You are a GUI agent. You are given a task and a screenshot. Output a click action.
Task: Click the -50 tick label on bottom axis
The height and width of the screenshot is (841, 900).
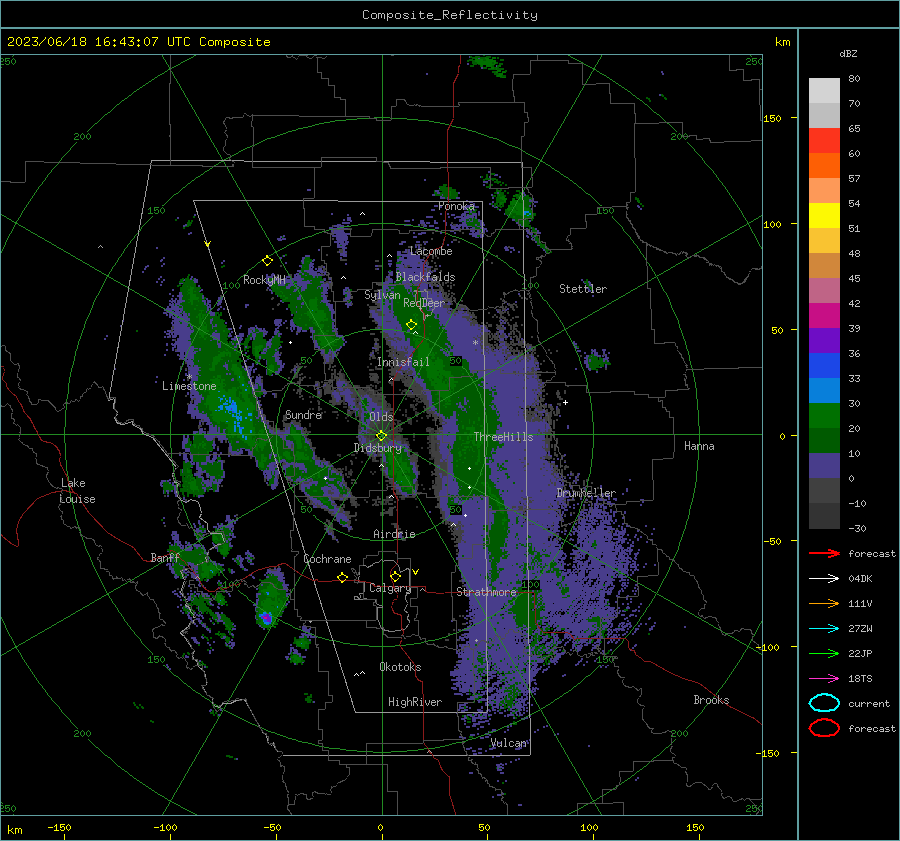pos(272,828)
